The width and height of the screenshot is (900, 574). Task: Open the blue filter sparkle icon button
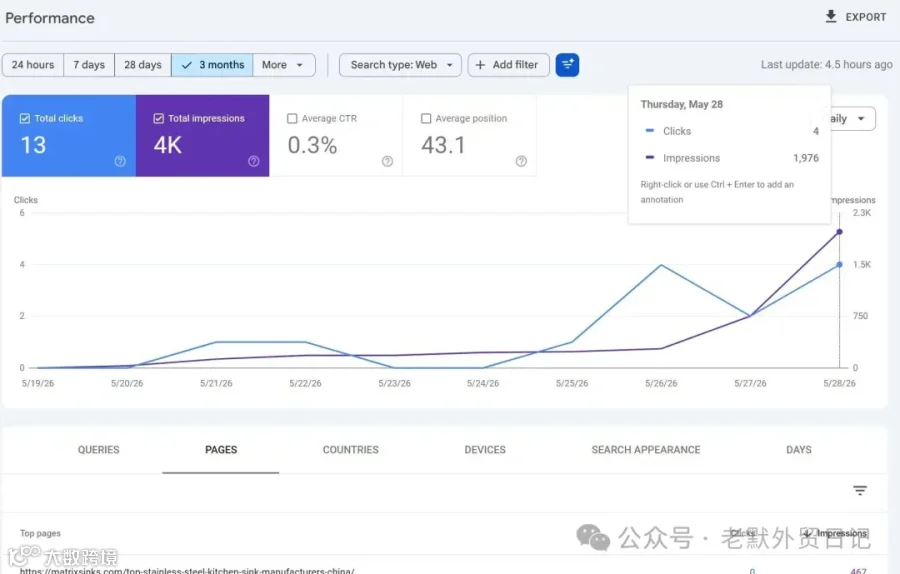[567, 65]
